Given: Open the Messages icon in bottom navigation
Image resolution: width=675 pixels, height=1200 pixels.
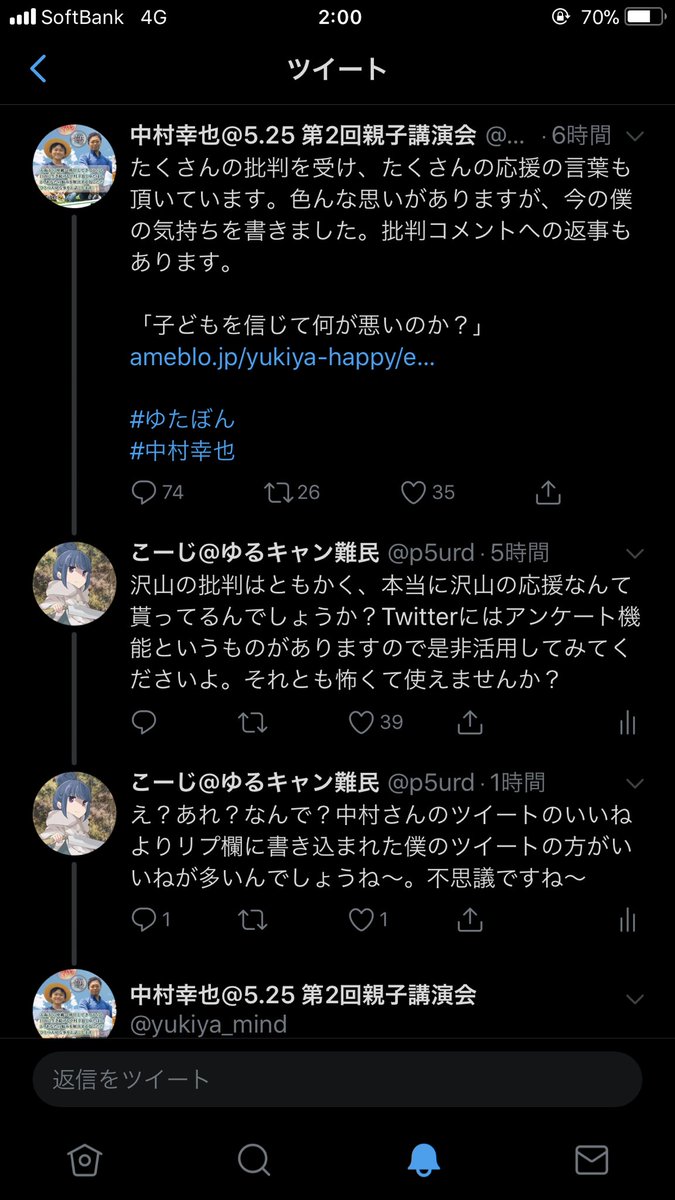Looking at the screenshot, I should 591,1159.
